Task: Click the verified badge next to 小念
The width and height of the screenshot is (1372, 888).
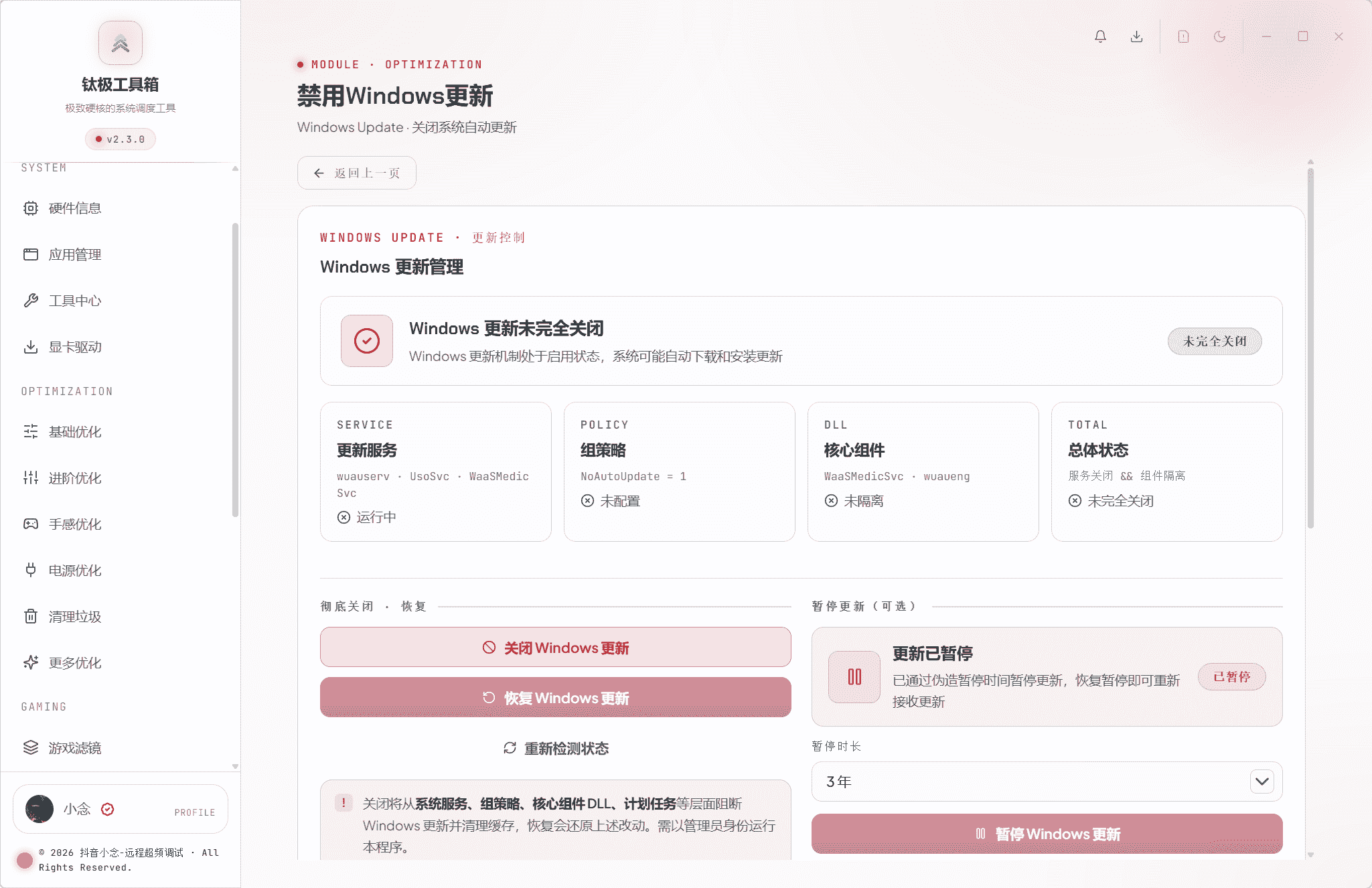Action: point(107,809)
